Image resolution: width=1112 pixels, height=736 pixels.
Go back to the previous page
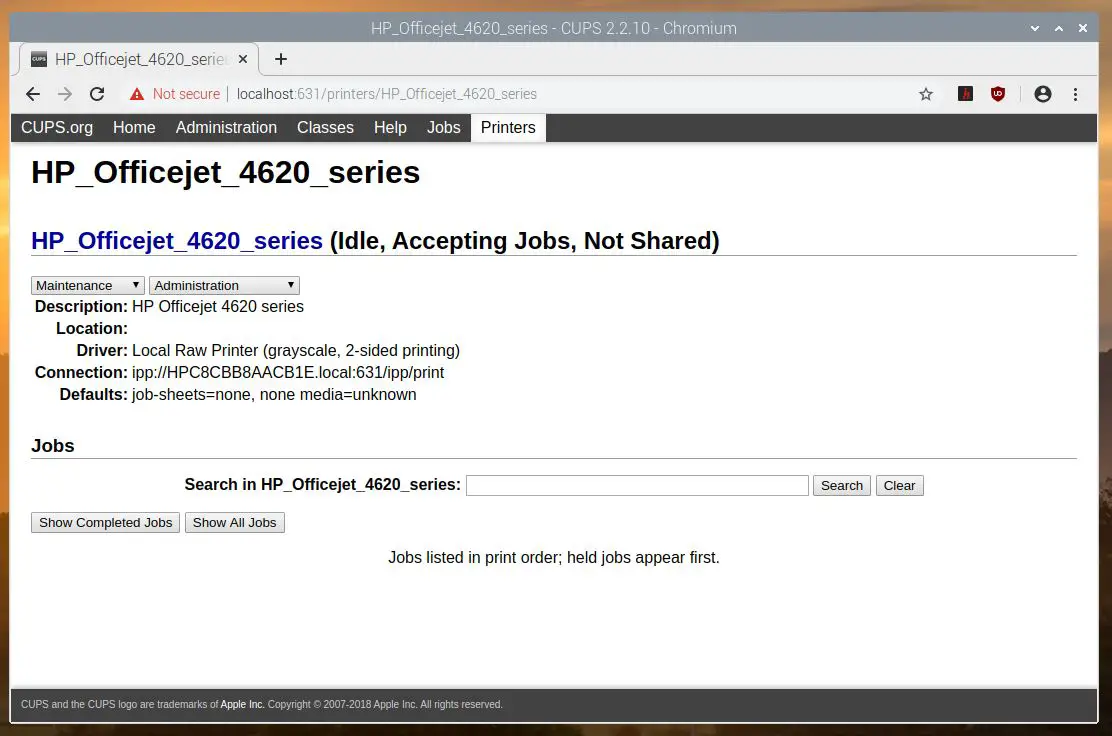(33, 94)
